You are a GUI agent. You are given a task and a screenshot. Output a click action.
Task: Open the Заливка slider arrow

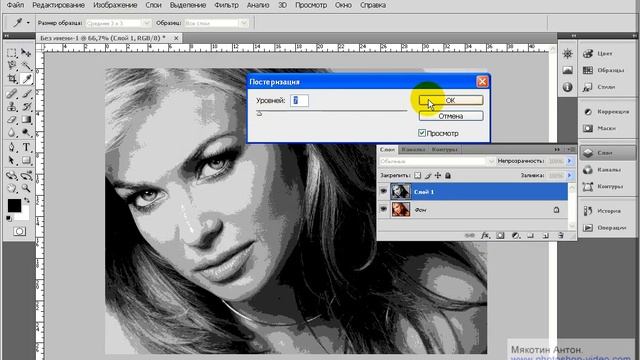pos(570,176)
